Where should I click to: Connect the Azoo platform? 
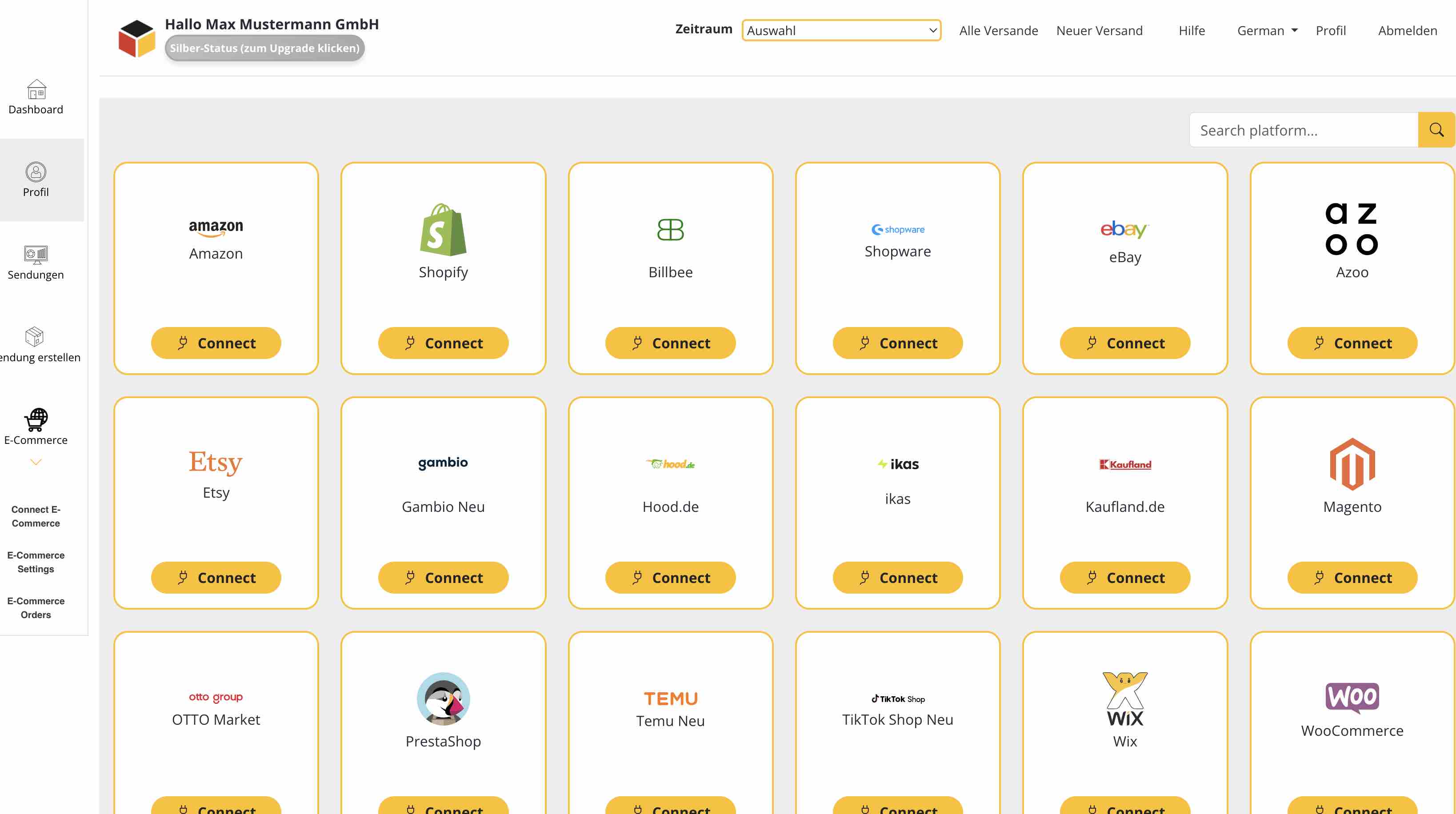(x=1352, y=343)
